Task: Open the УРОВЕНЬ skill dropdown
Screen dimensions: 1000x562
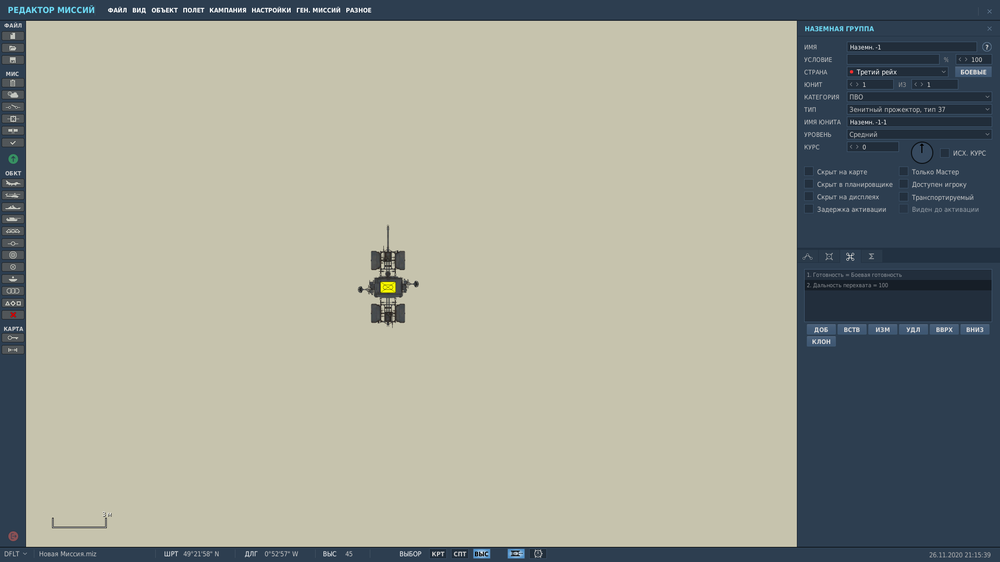Action: 919,135
